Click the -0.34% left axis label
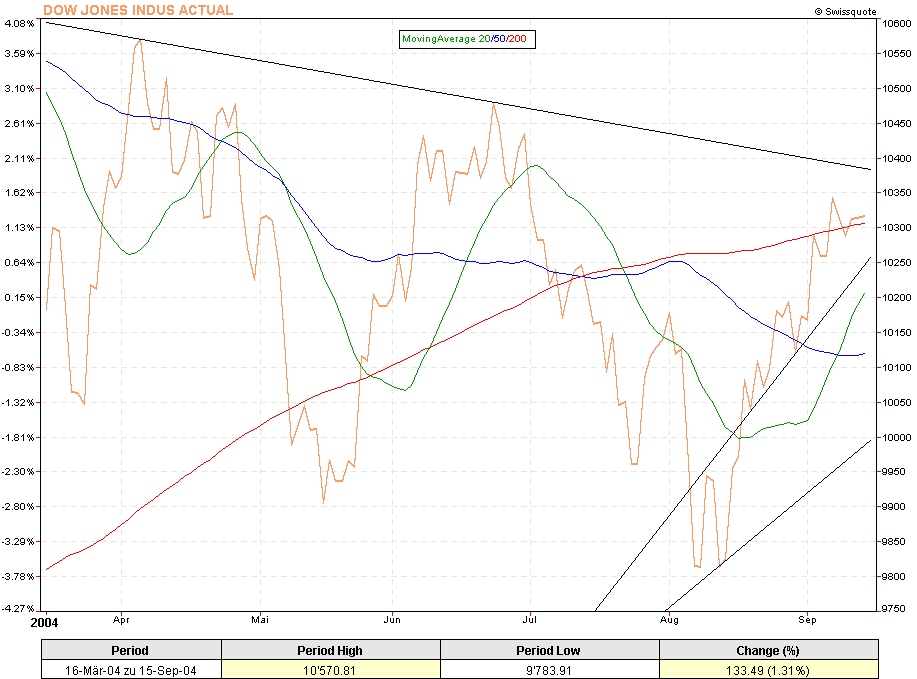The height and width of the screenshot is (679, 917). (18, 332)
